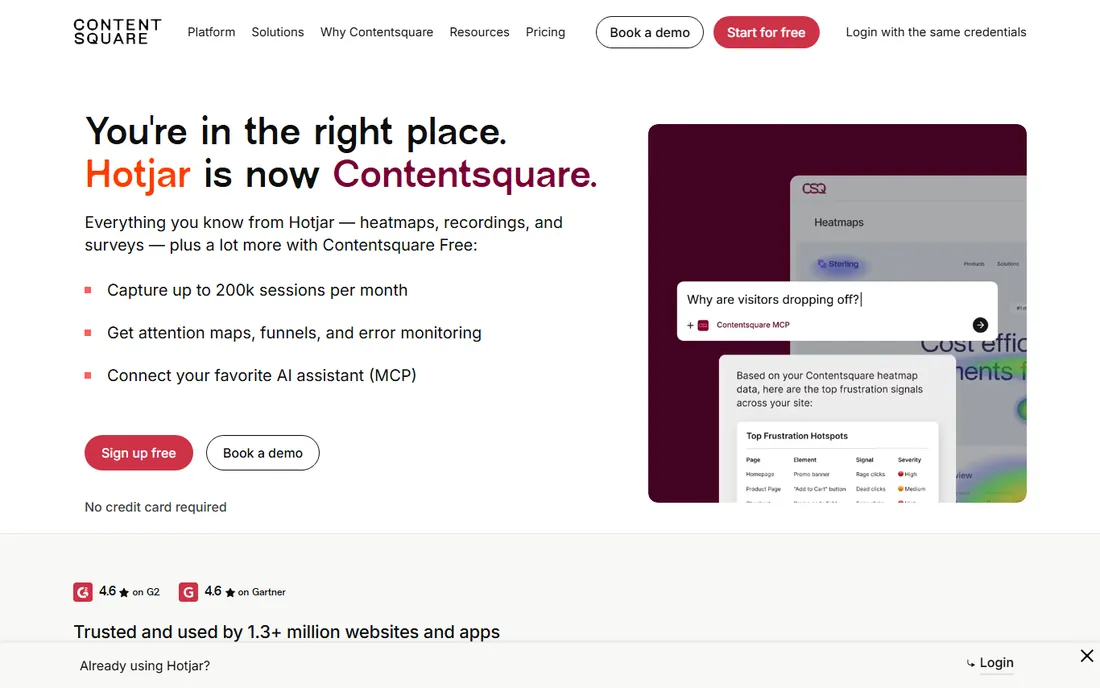Click 'Trusted and used by 1.3+ million websites'
1100x688 pixels.
click(287, 632)
